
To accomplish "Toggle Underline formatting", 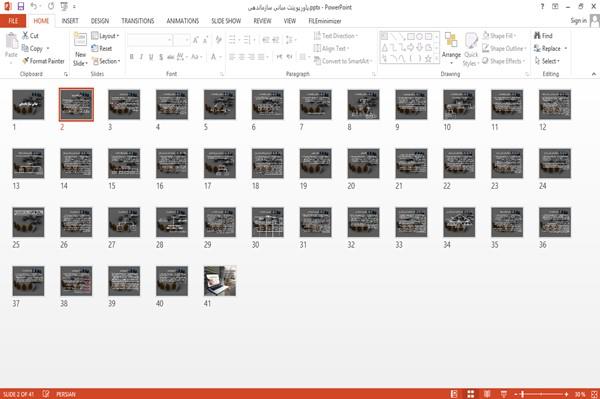I will click(x=151, y=57).
